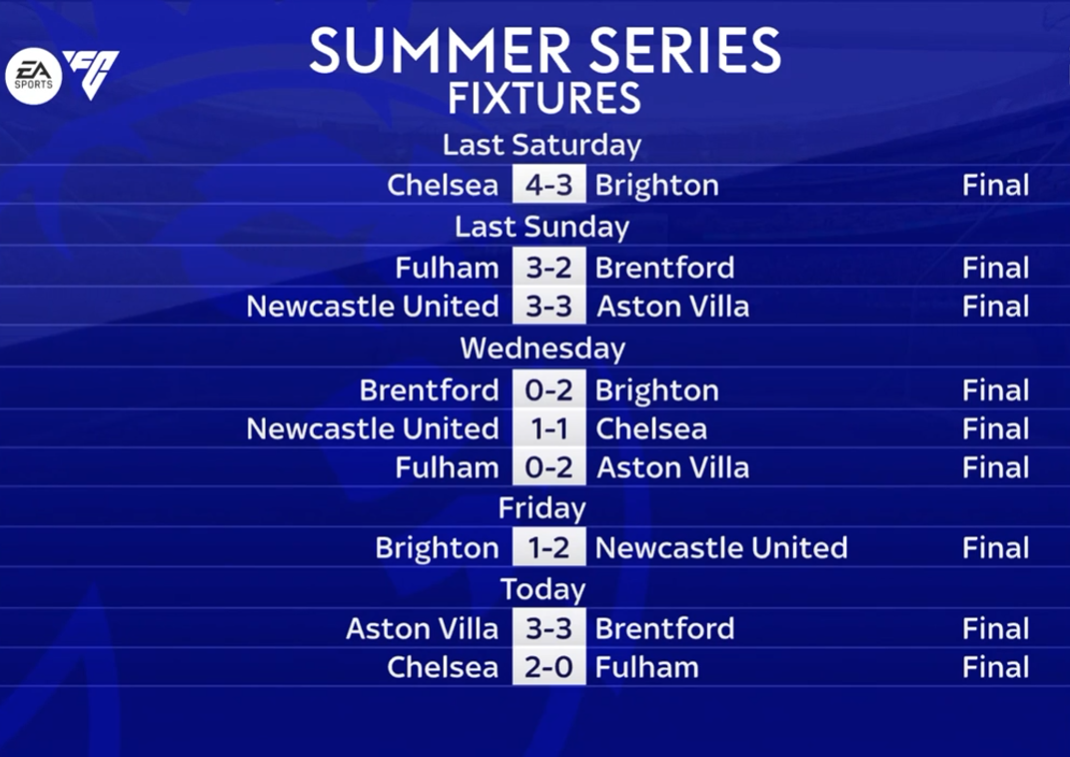Select the Brighton 1-2 Newcastle score box
The image size is (1070, 757).
tap(549, 547)
